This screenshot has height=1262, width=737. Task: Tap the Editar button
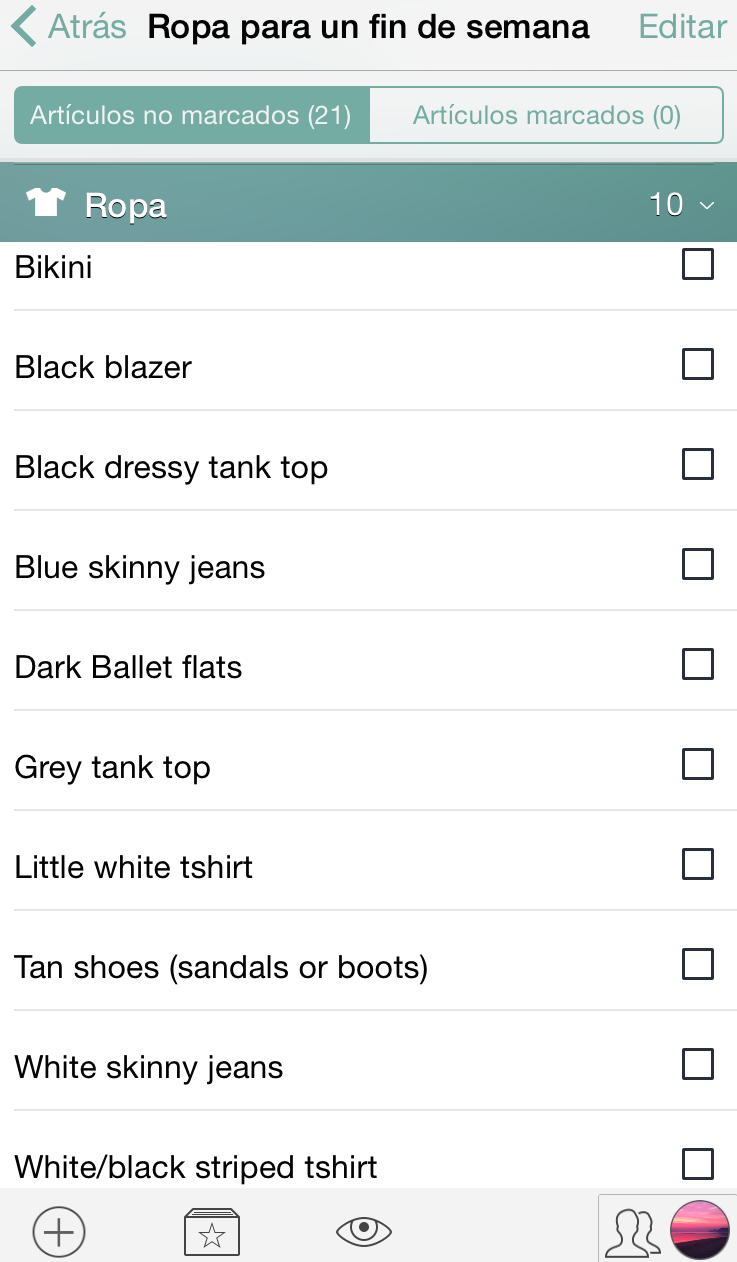coord(682,27)
